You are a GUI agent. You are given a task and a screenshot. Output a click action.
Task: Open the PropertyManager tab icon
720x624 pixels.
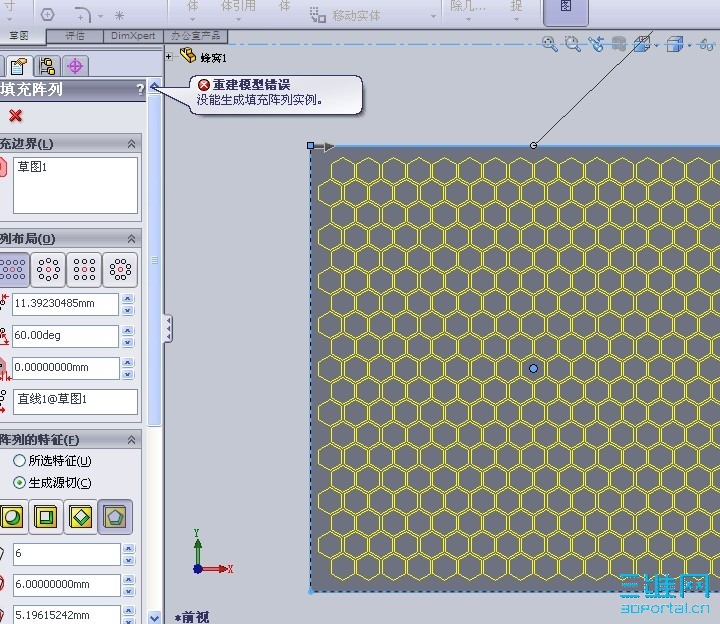pyautogui.click(x=19, y=66)
